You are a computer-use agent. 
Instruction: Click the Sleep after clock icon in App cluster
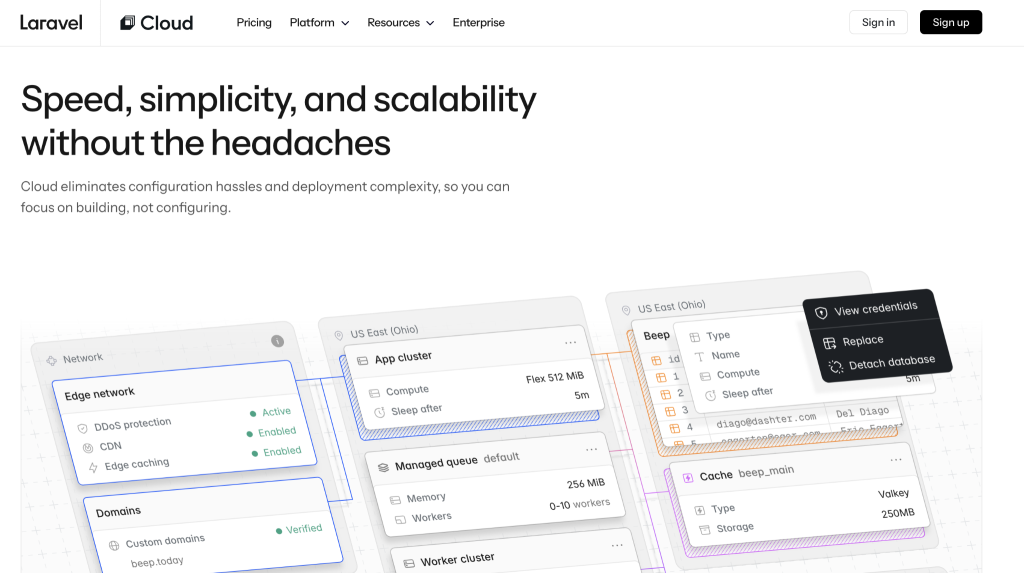pyautogui.click(x=379, y=412)
